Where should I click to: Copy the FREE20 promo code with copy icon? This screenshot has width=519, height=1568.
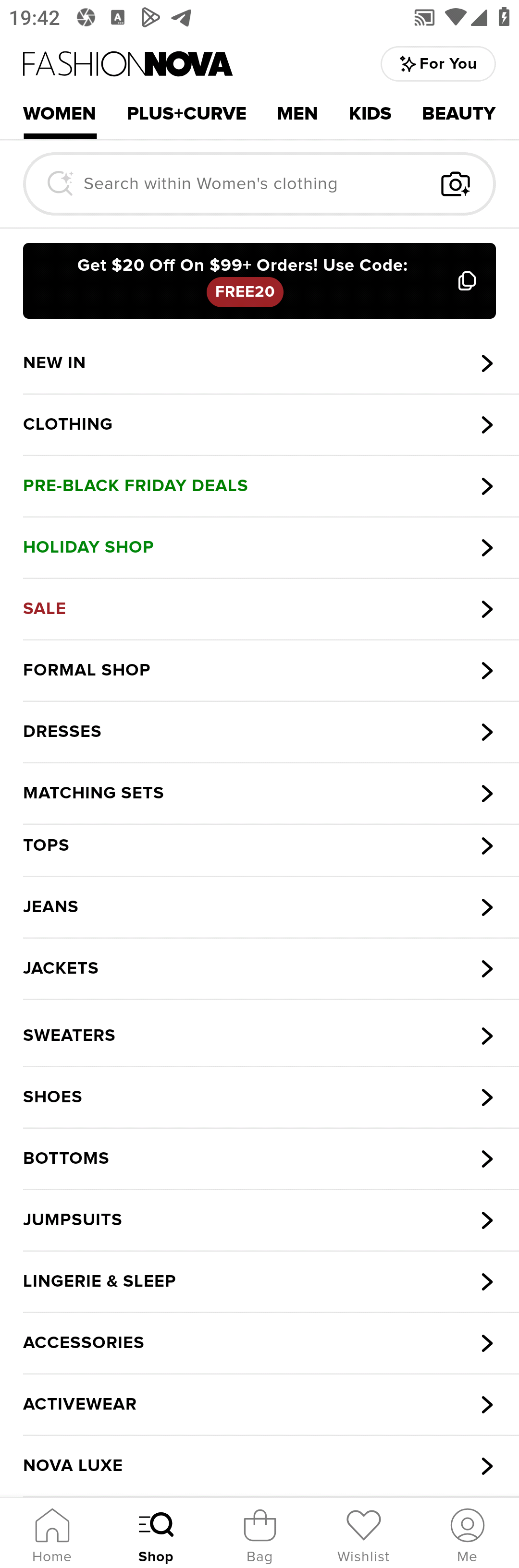(467, 280)
